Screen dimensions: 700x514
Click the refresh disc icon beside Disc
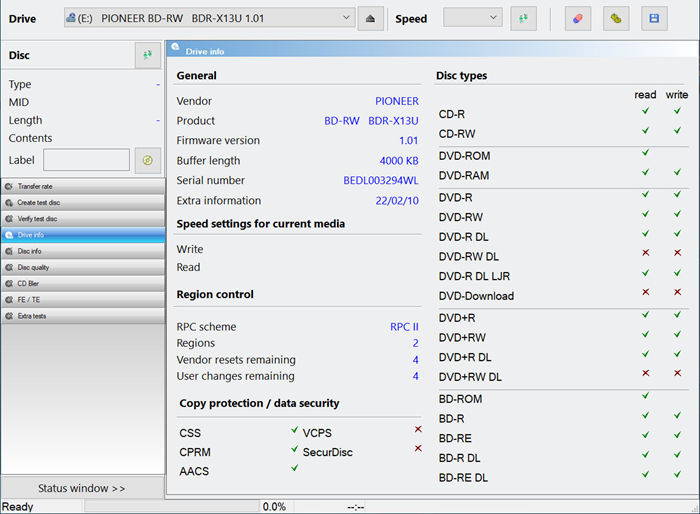pyautogui.click(x=148, y=55)
